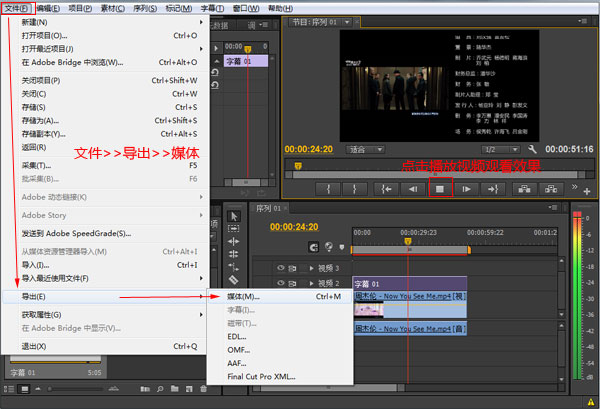This screenshot has height=409, width=600.
Task: Click the Stop playback button
Action: coord(440,189)
